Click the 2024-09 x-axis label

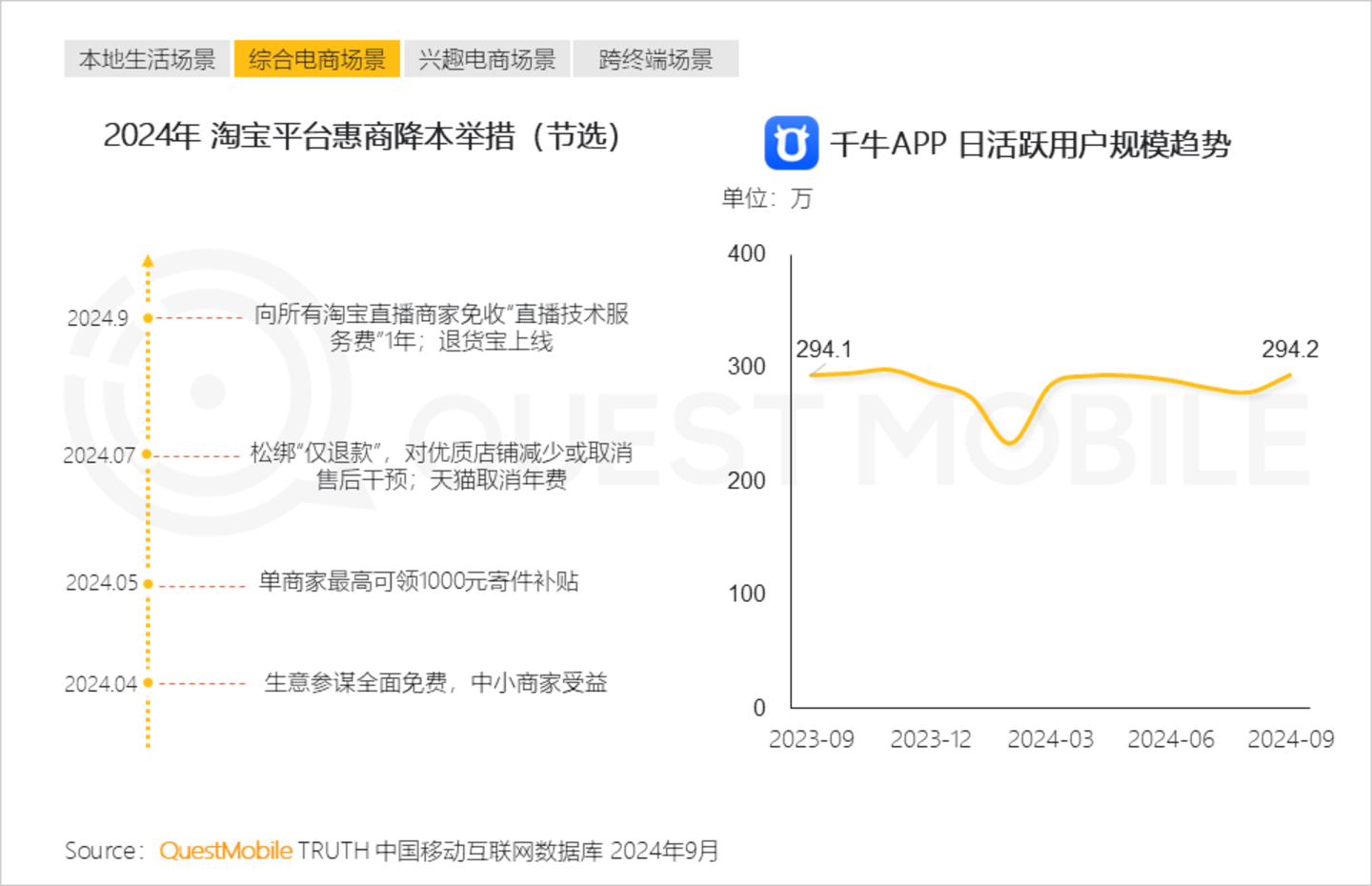(1290, 739)
